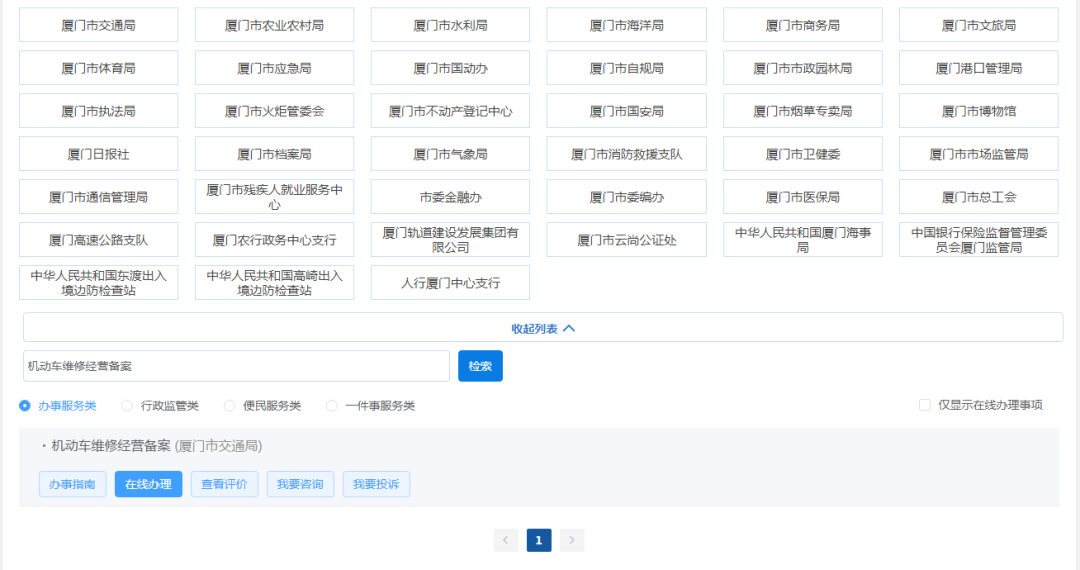
Task: Click the 我要咨询 button
Action: (300, 485)
